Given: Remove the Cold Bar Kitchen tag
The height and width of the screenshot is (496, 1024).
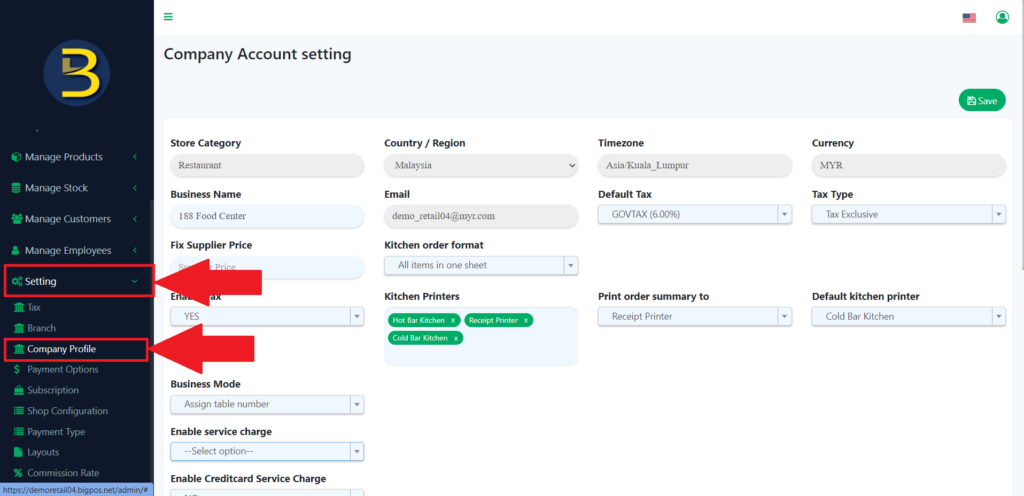Looking at the screenshot, I should click(x=456, y=338).
